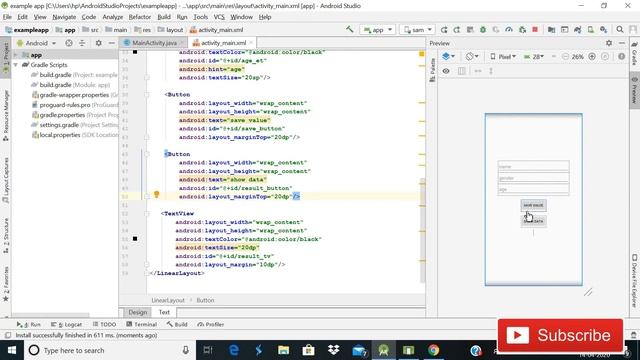Click Collapse All icon in Project panel
The width and height of the screenshot is (640, 360).
coord(82,43)
